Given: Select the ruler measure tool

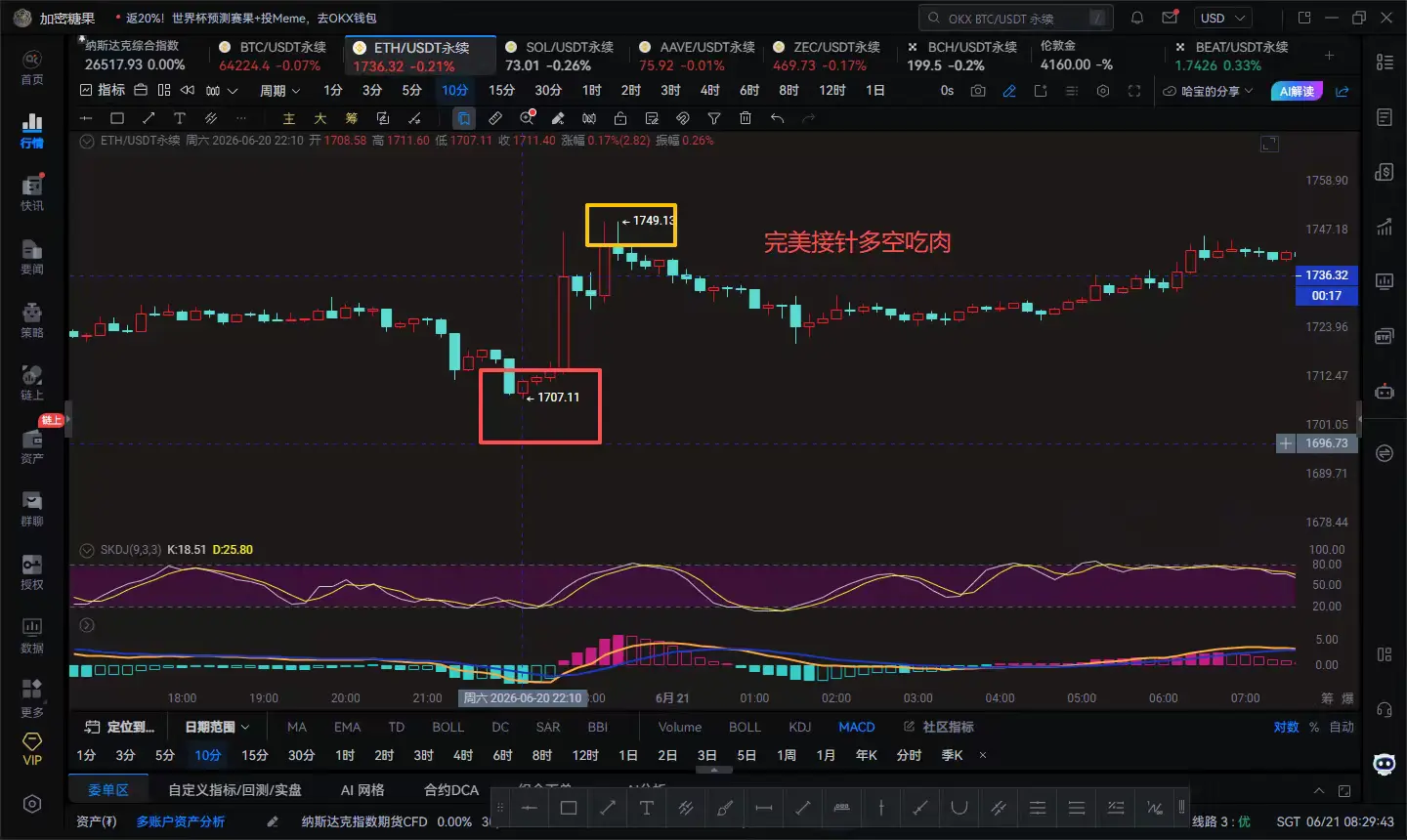Looking at the screenshot, I should tap(495, 118).
